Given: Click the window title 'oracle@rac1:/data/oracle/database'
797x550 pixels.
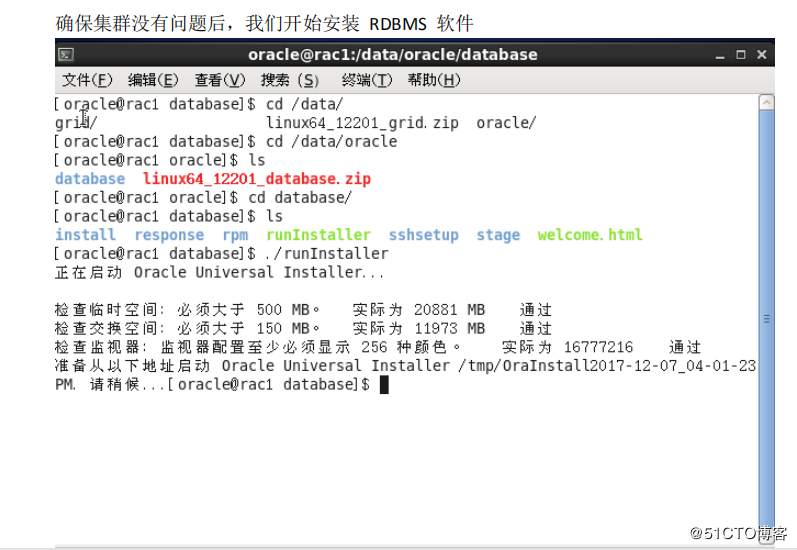Looking at the screenshot, I should click(x=392, y=54).
